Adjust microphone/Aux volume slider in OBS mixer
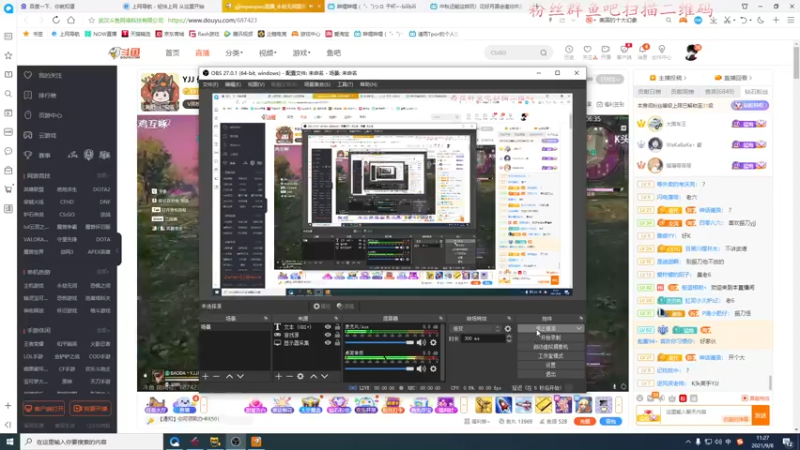The image size is (800, 450). click(x=380, y=343)
